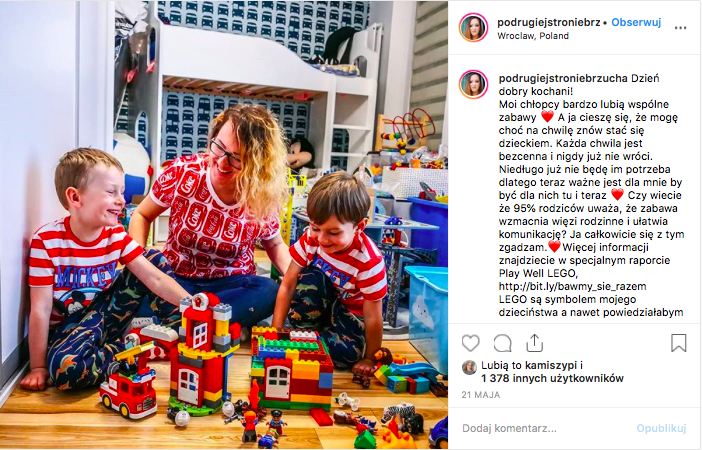
Task: Open podrugiejstroniebrz username in the header
Action: (x=549, y=22)
